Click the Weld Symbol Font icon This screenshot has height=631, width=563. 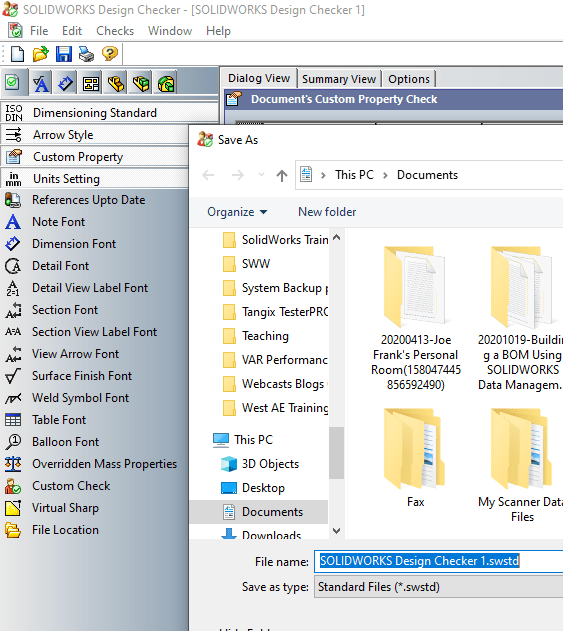[x=13, y=398]
